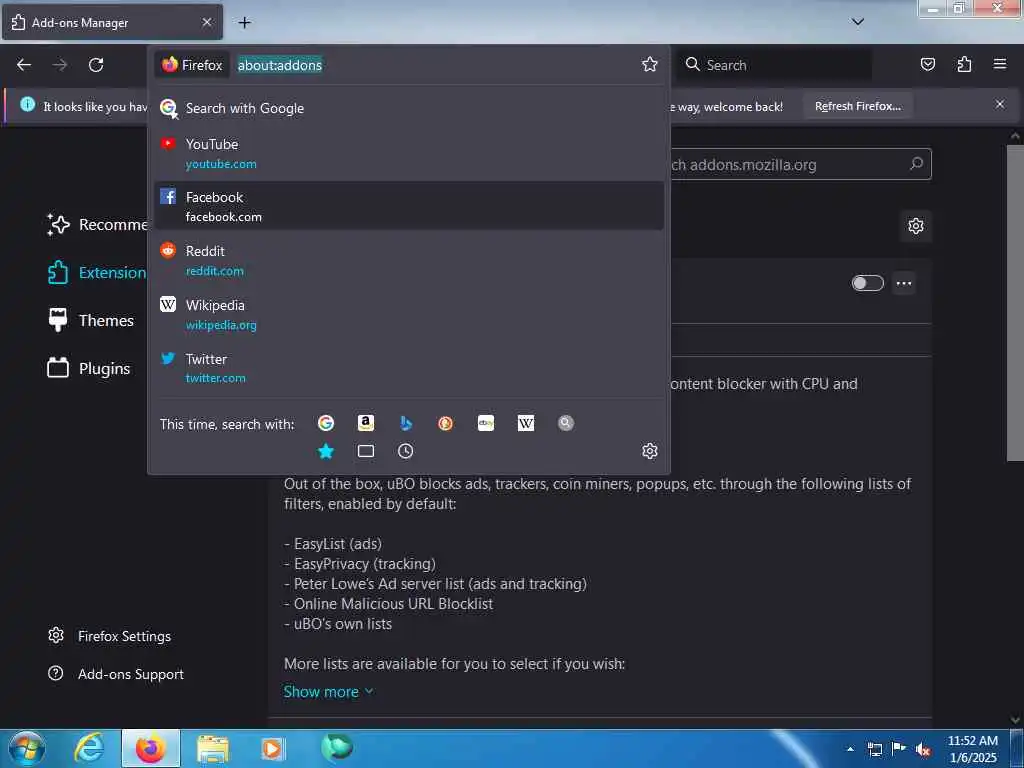1024x768 pixels.
Task: Dismiss the welcome back notification bar
Action: [1000, 104]
